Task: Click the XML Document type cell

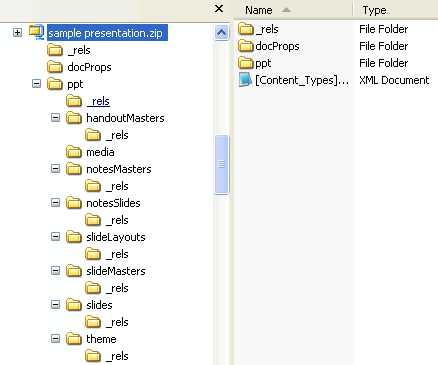Action: (x=394, y=80)
